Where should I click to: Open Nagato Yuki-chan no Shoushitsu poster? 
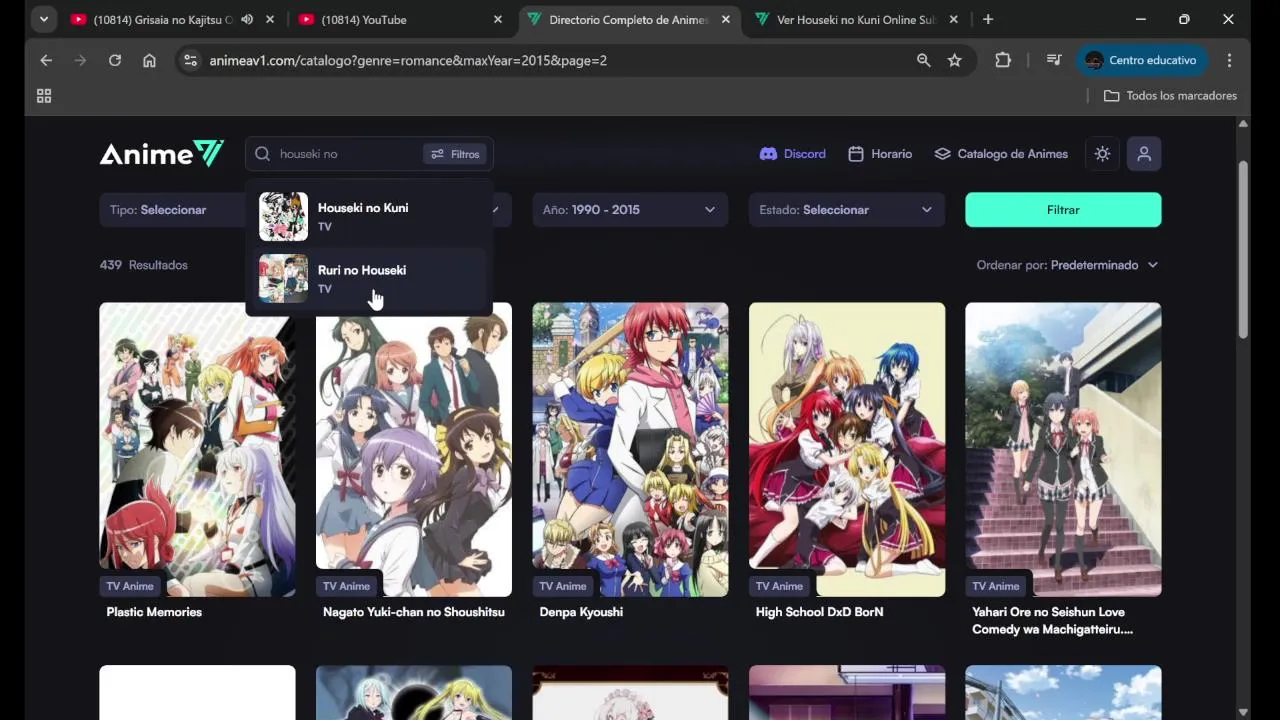414,449
